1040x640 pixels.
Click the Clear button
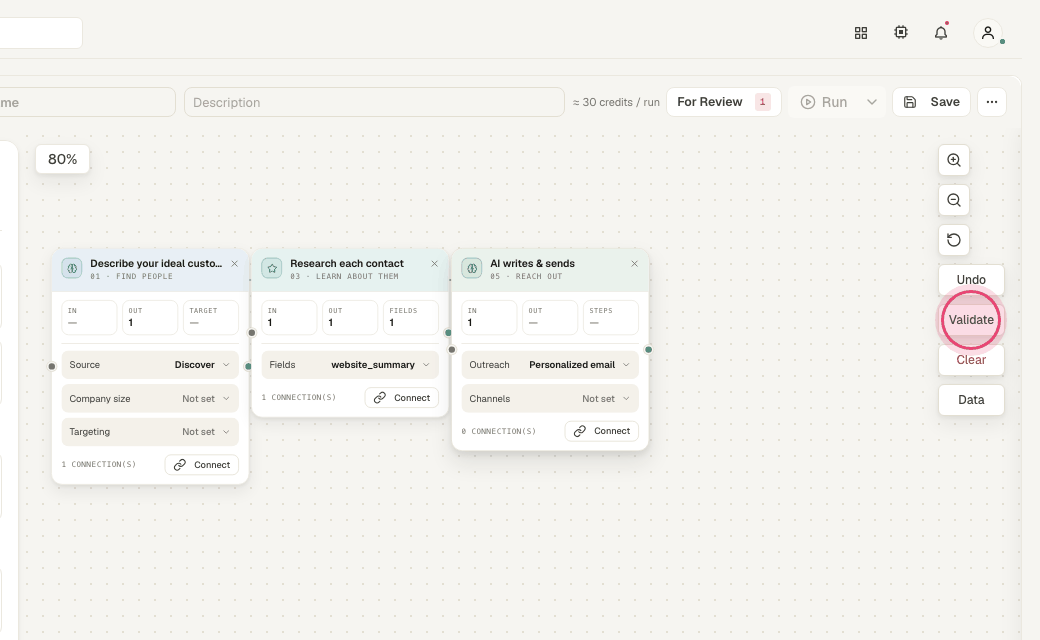[x=971, y=359]
